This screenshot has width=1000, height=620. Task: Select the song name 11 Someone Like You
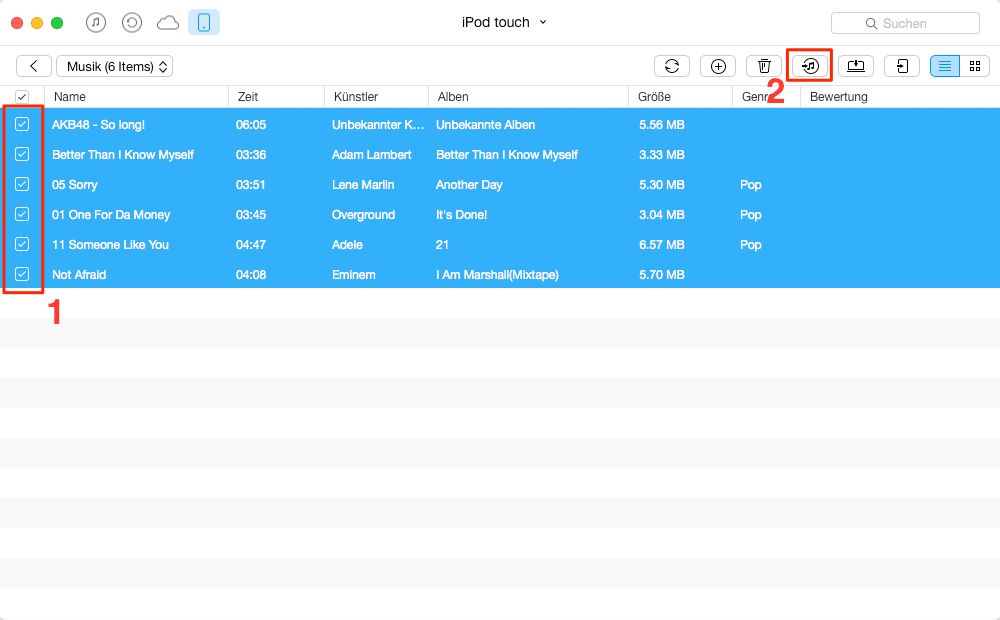pyautogui.click(x=110, y=245)
